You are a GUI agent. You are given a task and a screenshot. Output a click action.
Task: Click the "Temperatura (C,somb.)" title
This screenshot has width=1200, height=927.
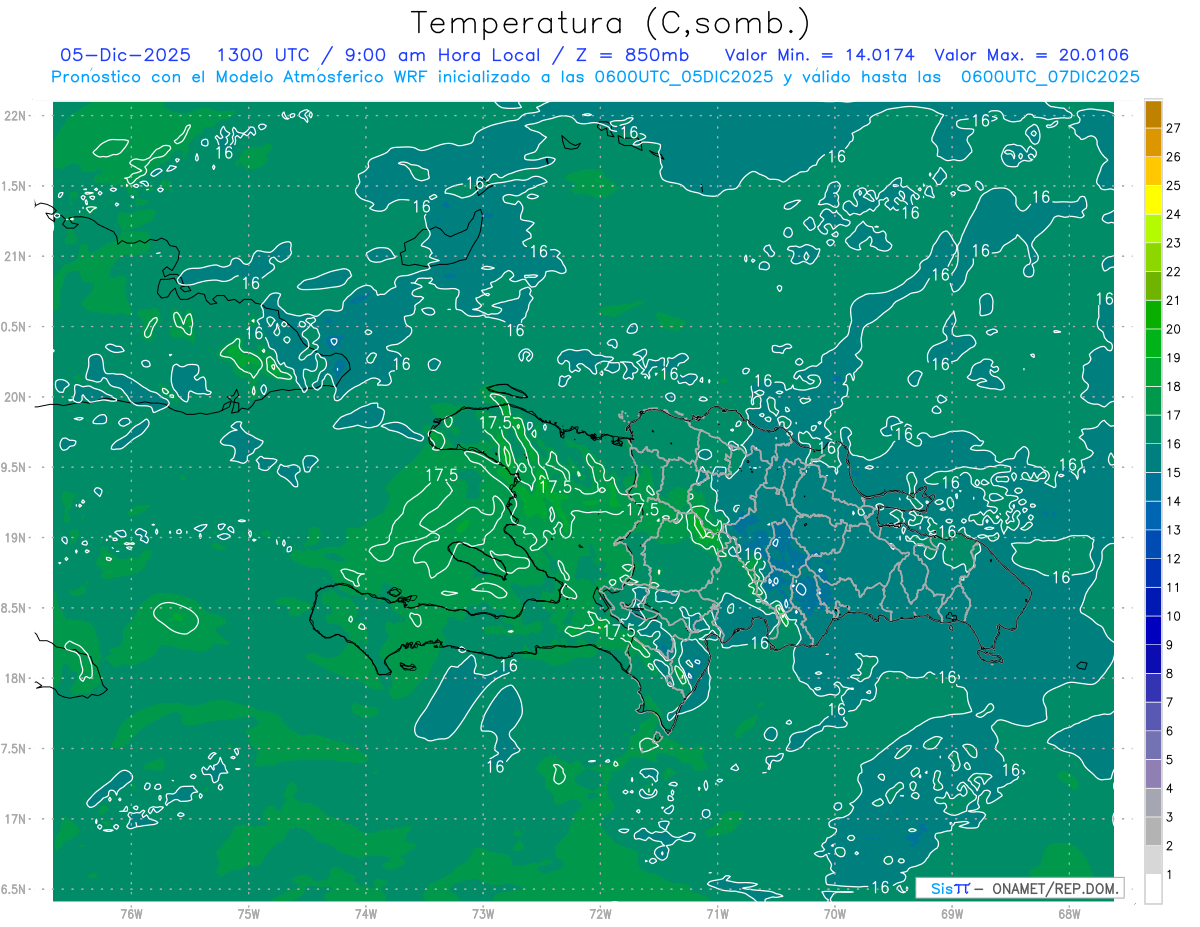[611, 23]
